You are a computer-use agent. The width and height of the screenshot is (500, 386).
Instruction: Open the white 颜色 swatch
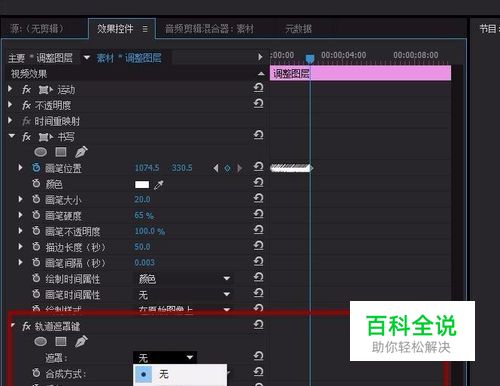tap(142, 184)
